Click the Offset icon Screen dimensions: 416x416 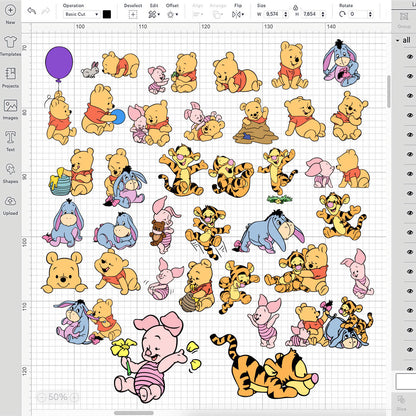click(x=170, y=14)
